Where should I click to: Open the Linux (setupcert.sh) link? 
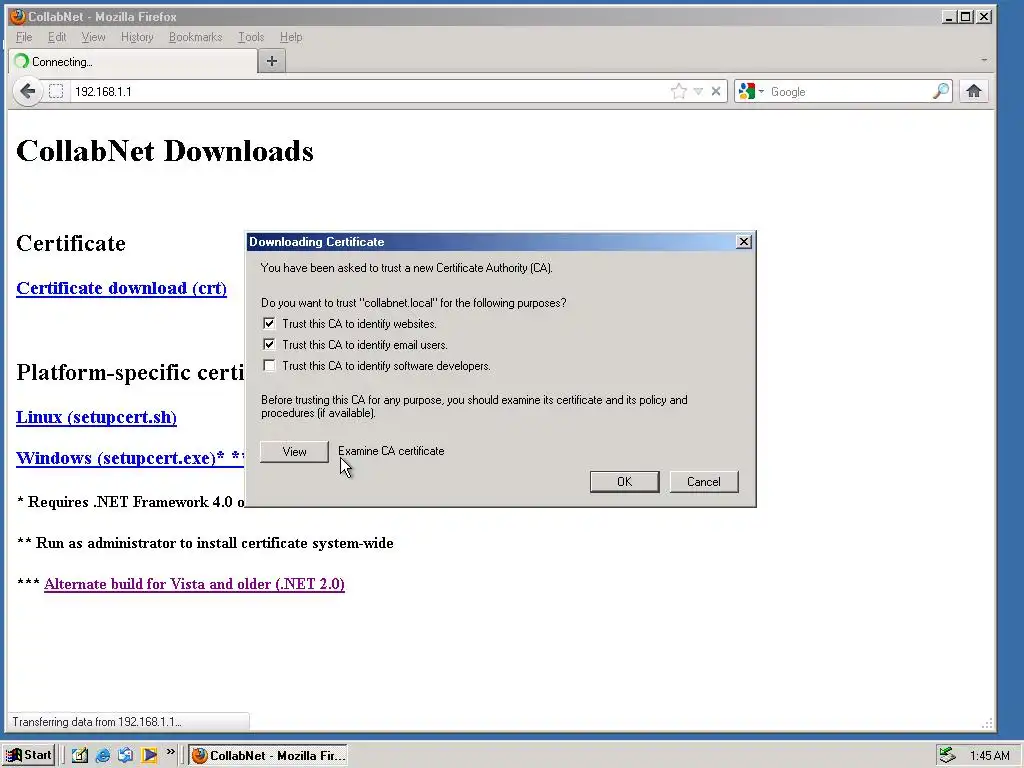96,417
